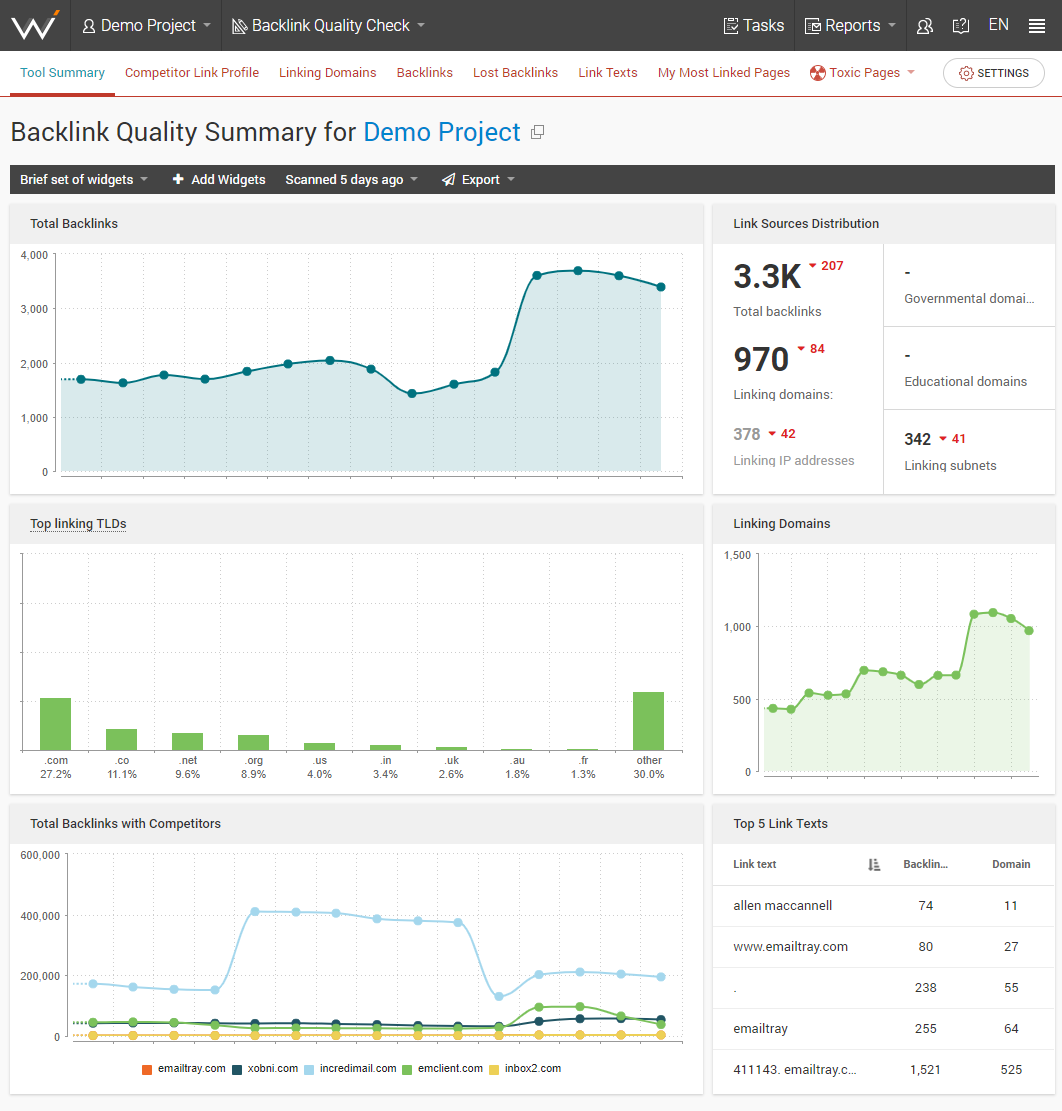Open project in new window icon
The width and height of the screenshot is (1062, 1111).
[538, 132]
